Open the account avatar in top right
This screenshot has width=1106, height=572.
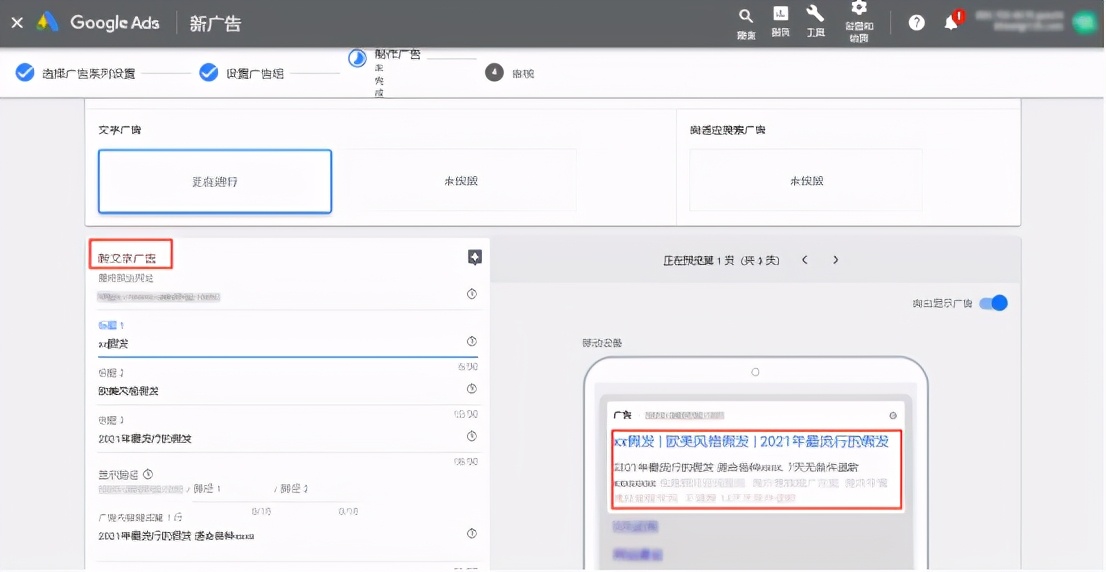pyautogui.click(x=1083, y=23)
